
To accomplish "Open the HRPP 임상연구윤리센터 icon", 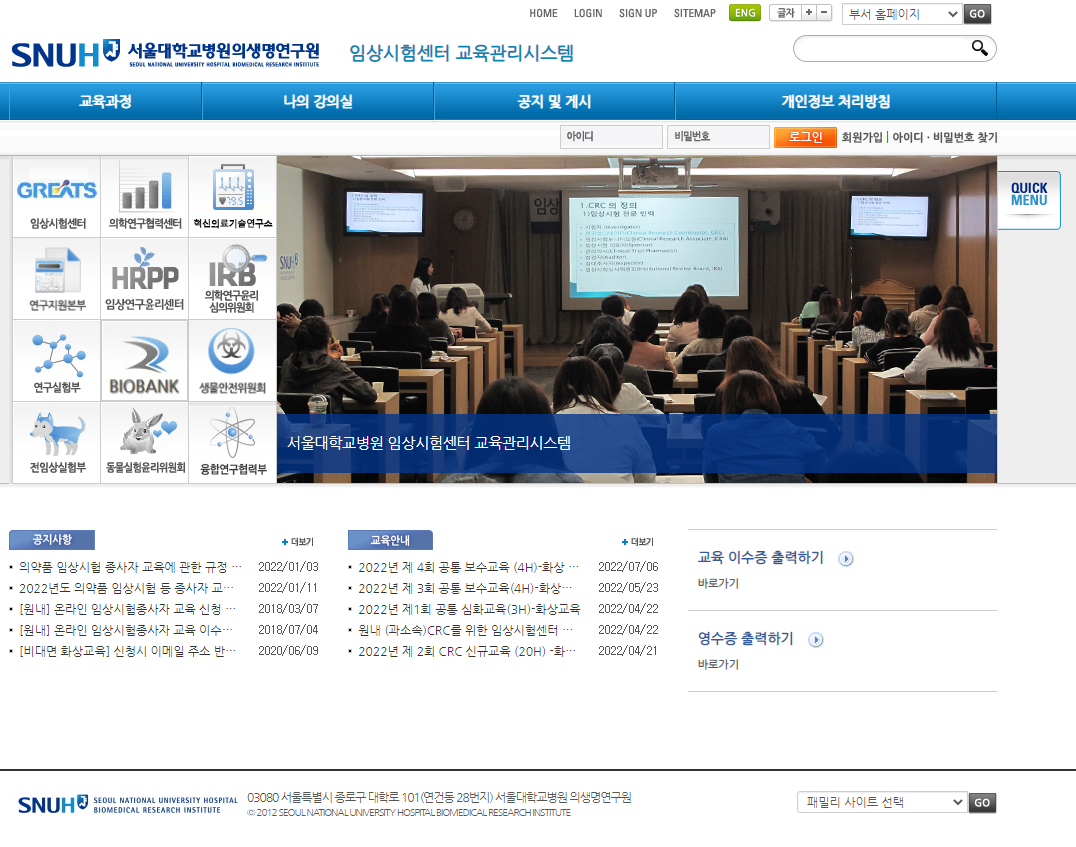I will click(x=145, y=279).
